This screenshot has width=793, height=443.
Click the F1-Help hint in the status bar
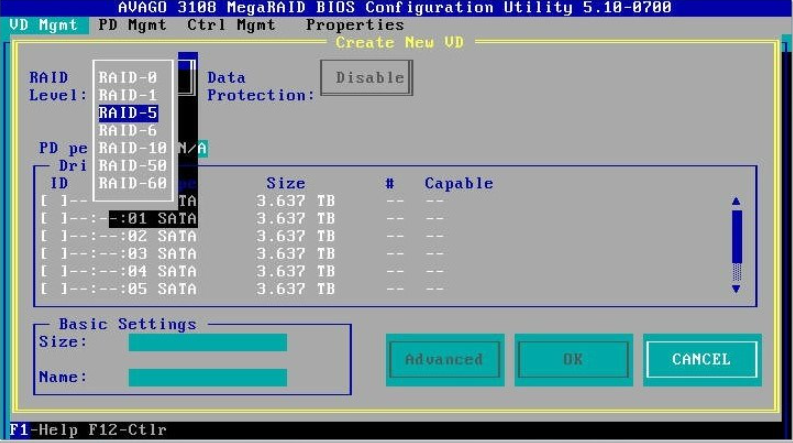coord(43,430)
